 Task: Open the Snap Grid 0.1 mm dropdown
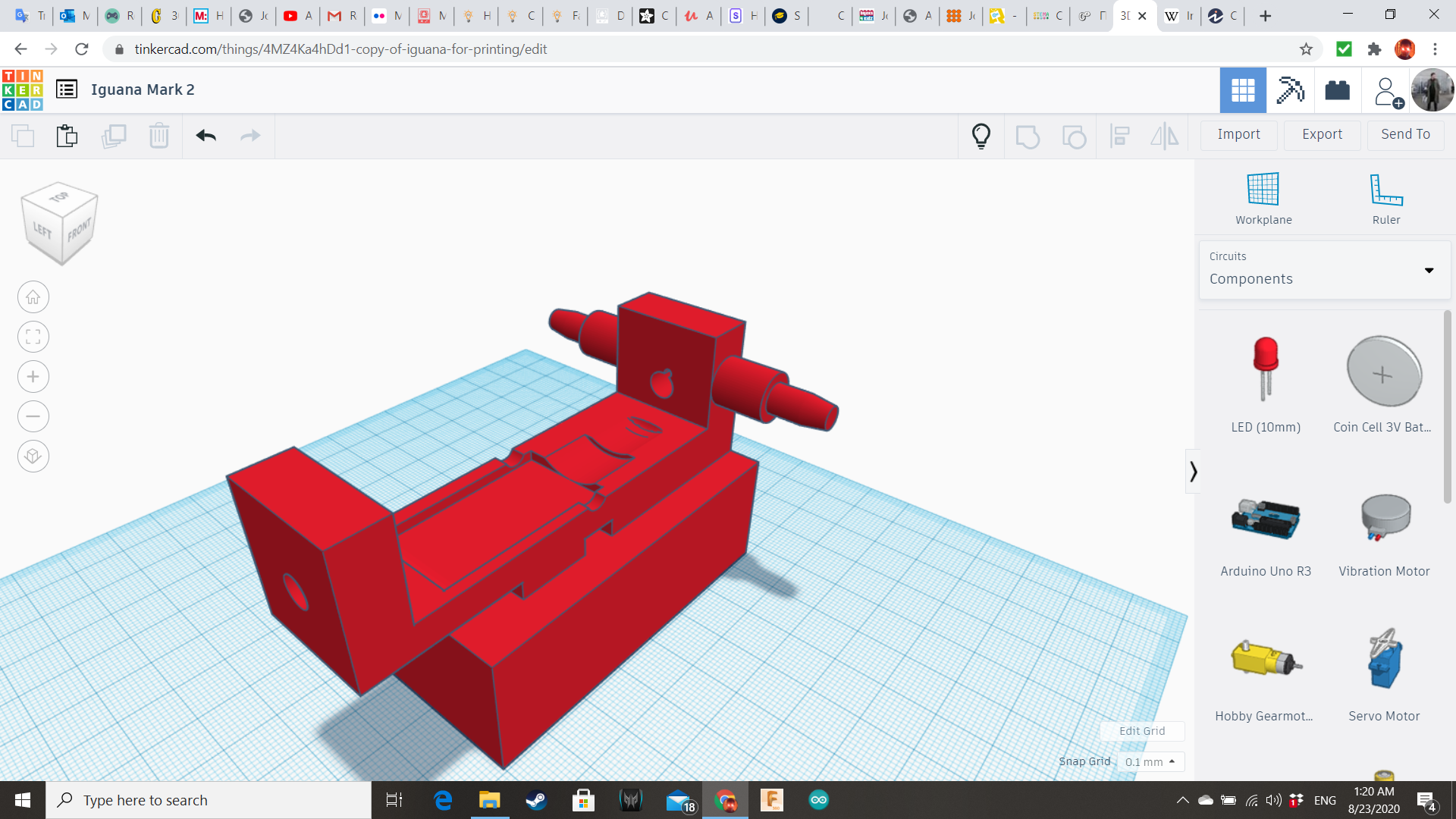[x=1150, y=761]
